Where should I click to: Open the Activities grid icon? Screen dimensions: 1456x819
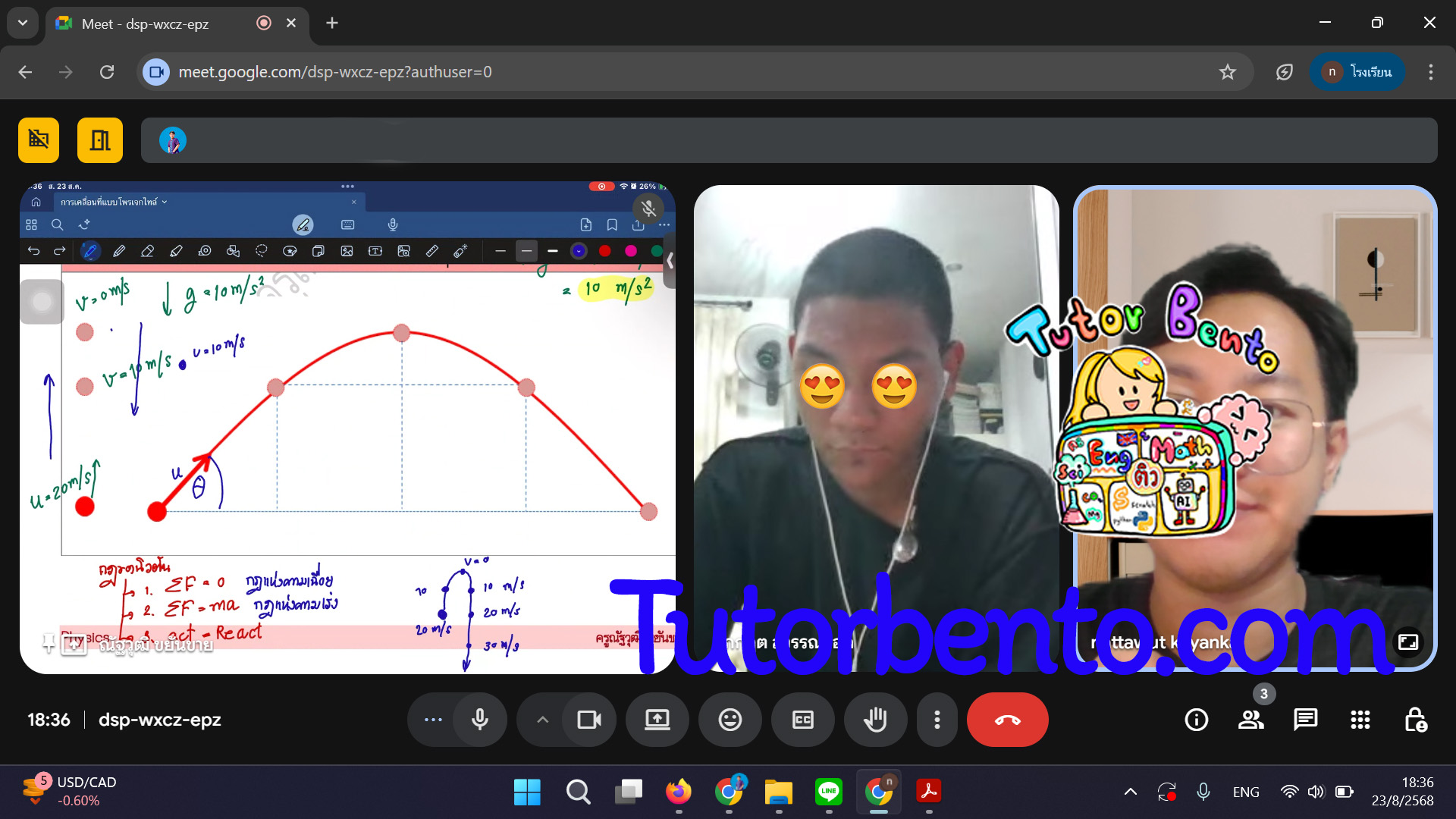(1360, 720)
